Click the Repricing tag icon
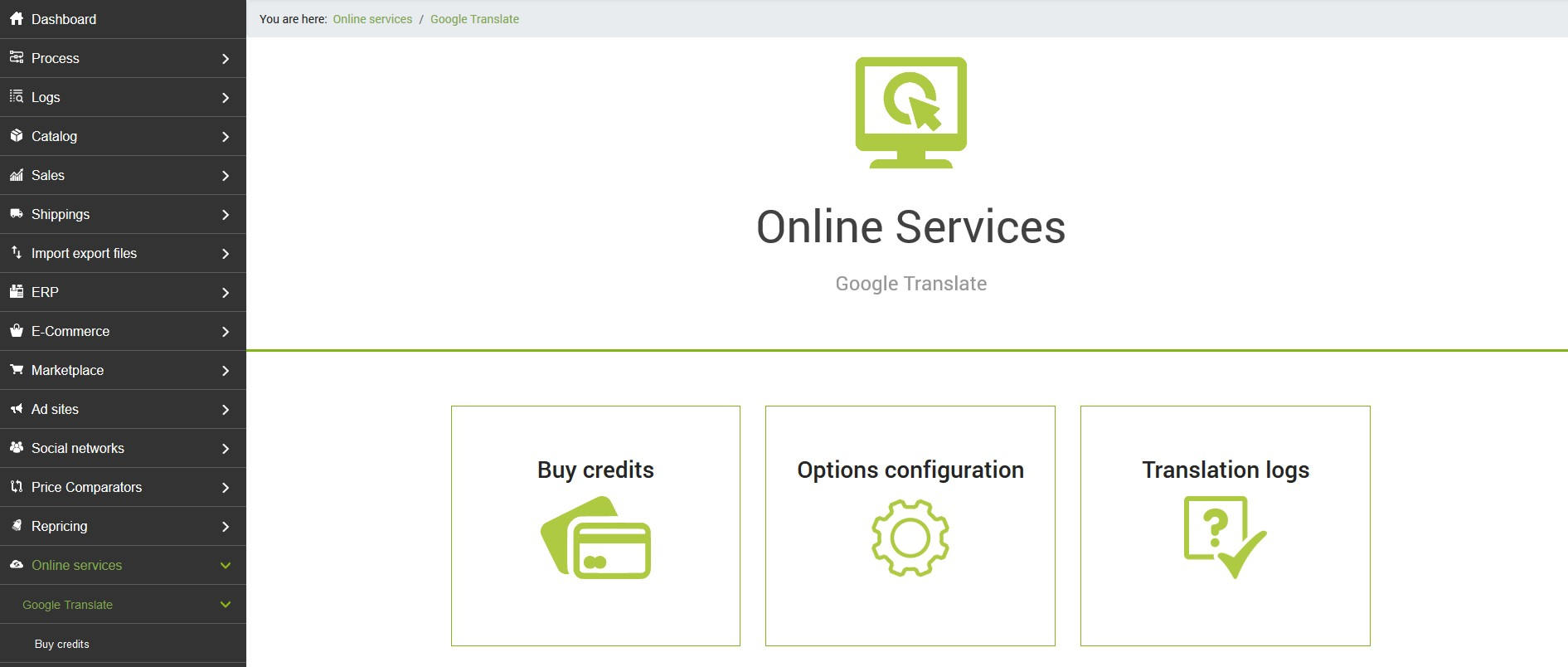Image resolution: width=1568 pixels, height=667 pixels. [16, 525]
